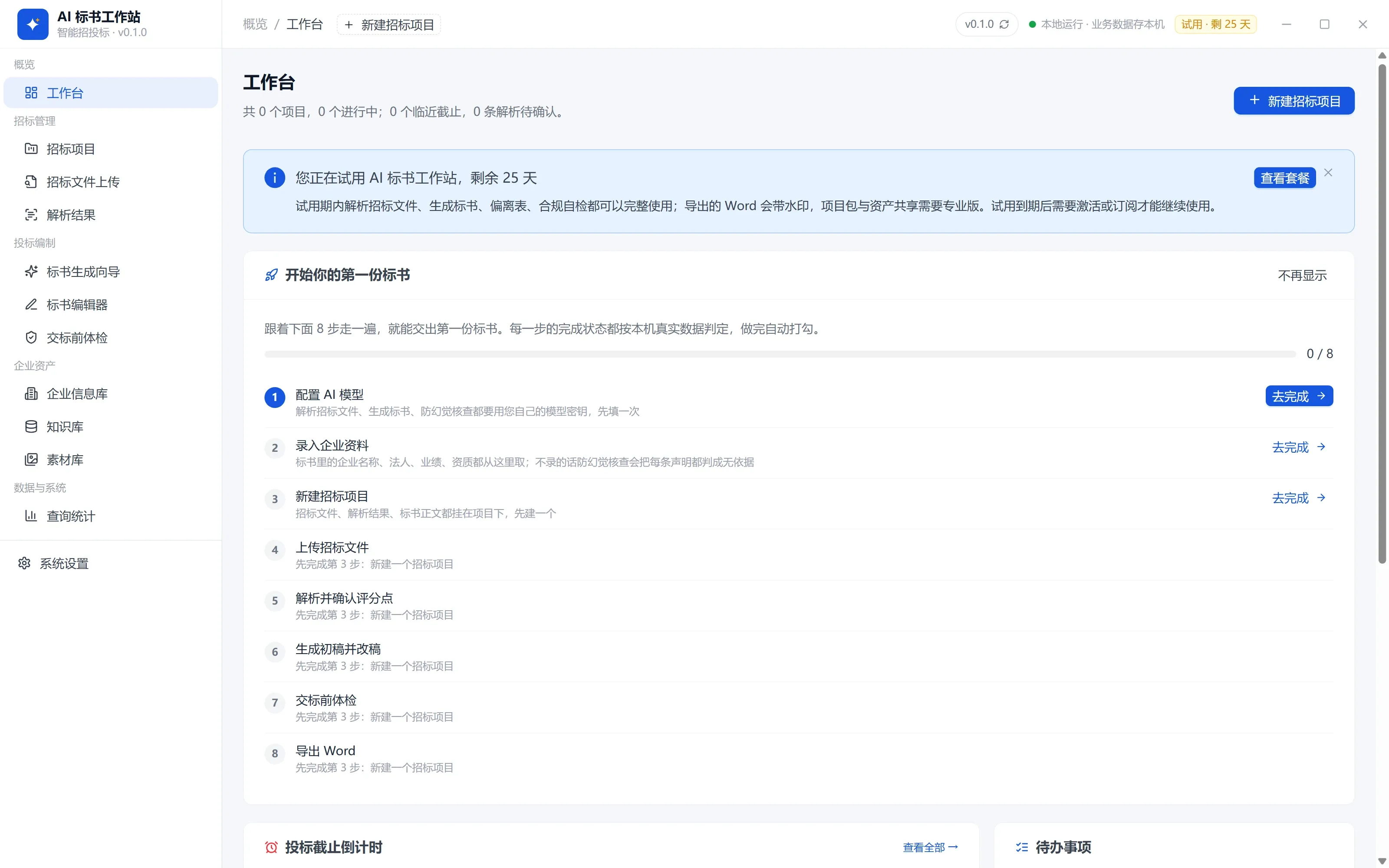Click the alarm clock icon beside 投标截止倒计时
The width and height of the screenshot is (1389, 868).
[x=271, y=847]
